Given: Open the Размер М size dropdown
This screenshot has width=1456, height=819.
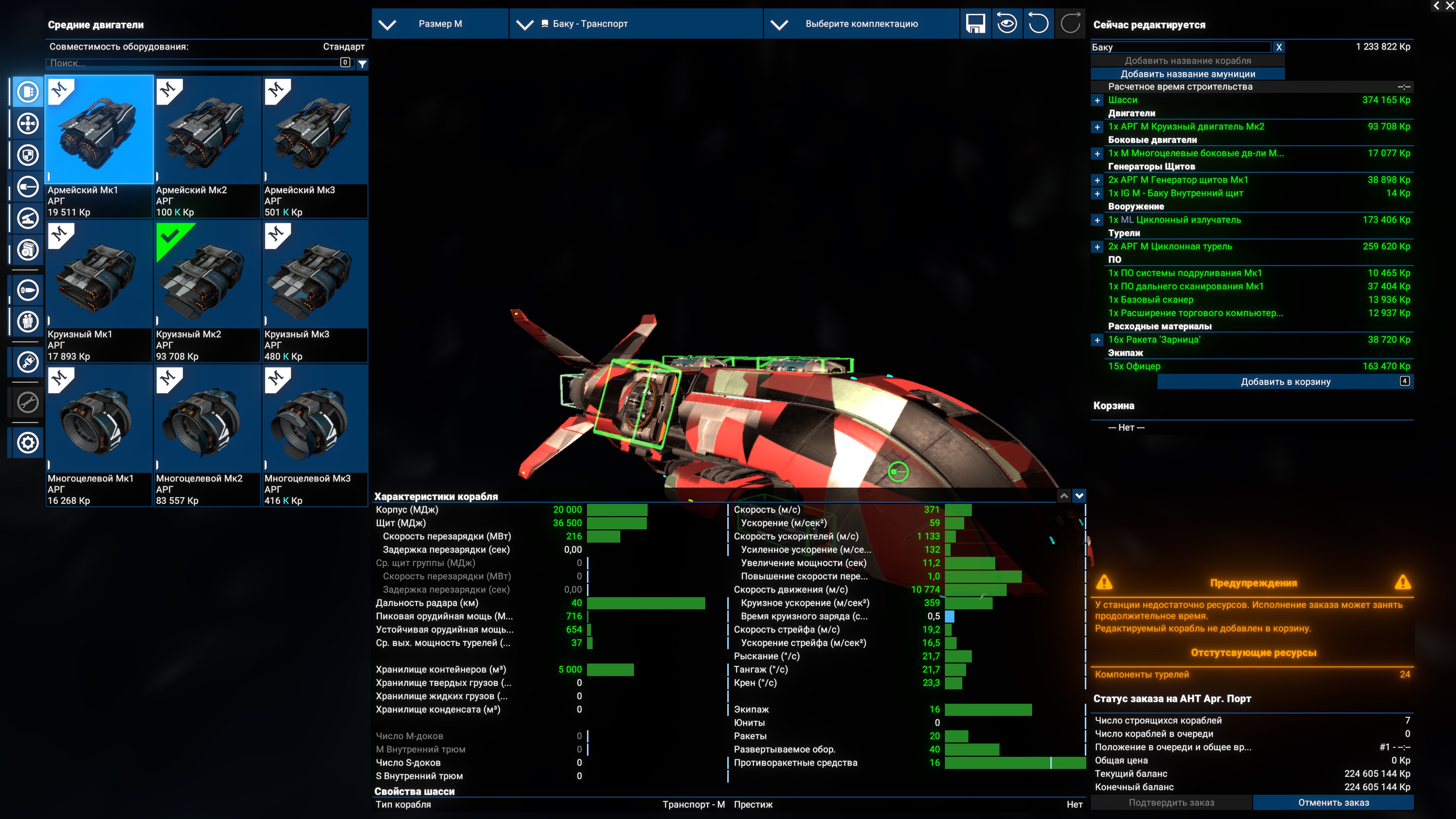Looking at the screenshot, I should point(440,24).
